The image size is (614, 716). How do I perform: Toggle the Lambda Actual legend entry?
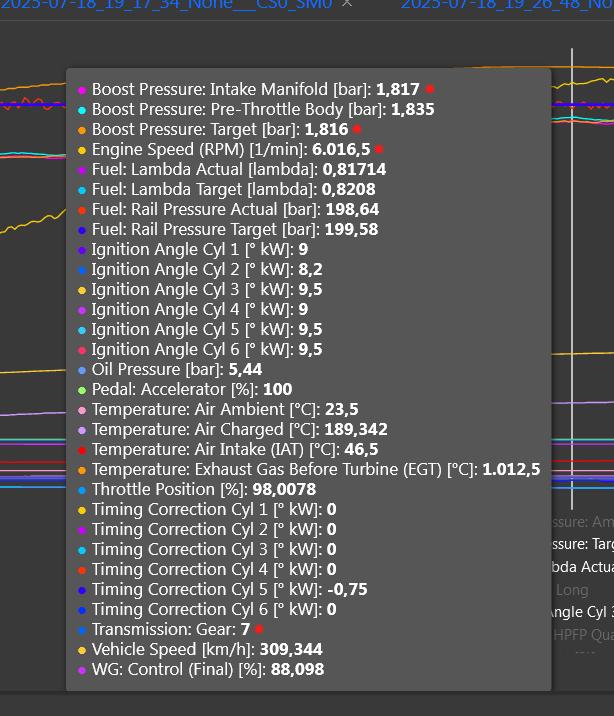point(583,567)
